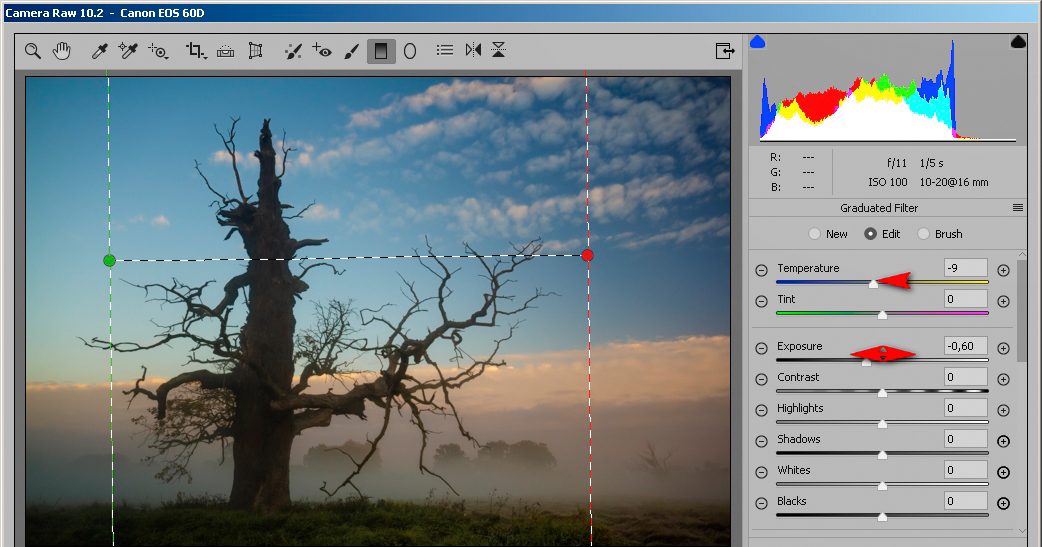
Task: Toggle the highlight clipping warning triangle
Action: coord(1018,42)
